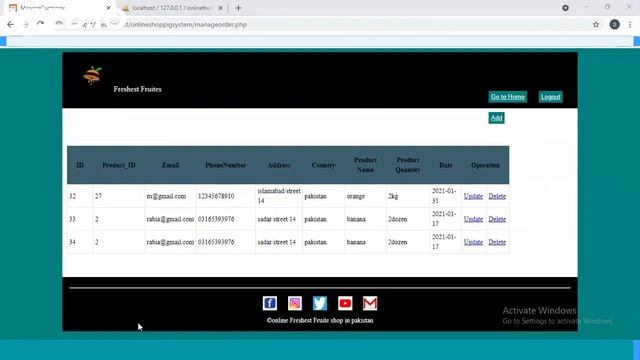The image size is (640, 360).
Task: Close the localhost phpMyAdmin tab
Action: pyautogui.click(x=221, y=8)
